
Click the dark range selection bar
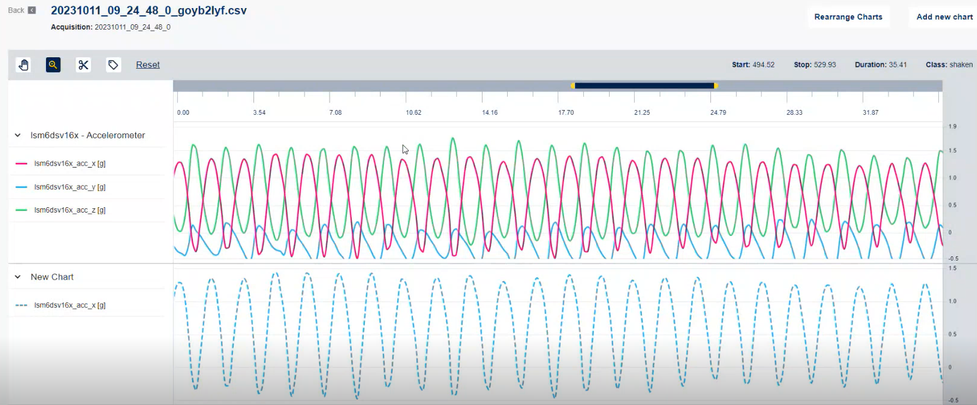pyautogui.click(x=644, y=85)
